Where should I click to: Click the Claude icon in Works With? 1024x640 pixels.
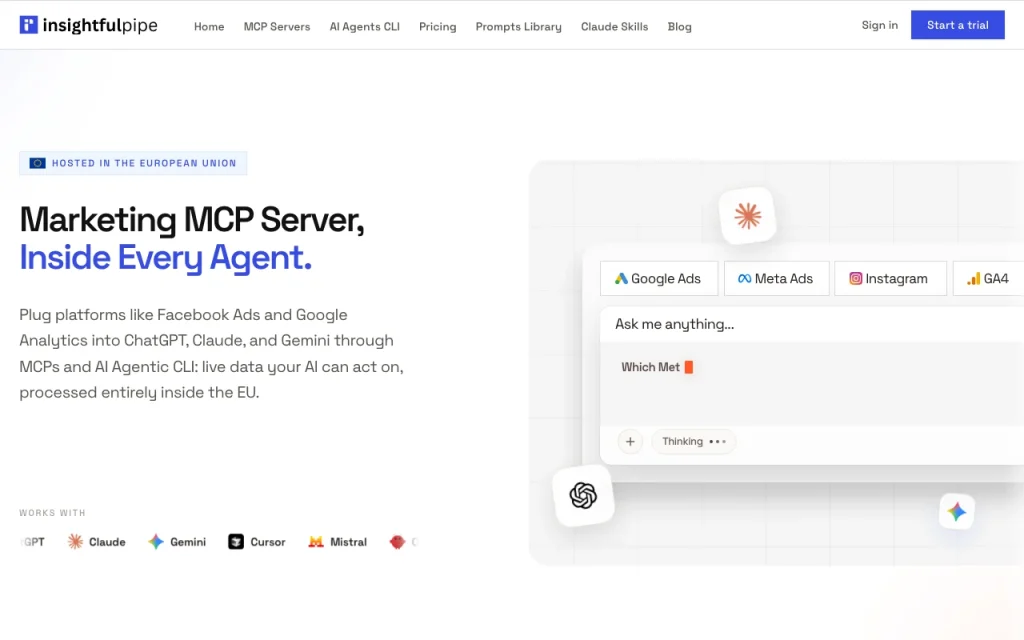[75, 541]
